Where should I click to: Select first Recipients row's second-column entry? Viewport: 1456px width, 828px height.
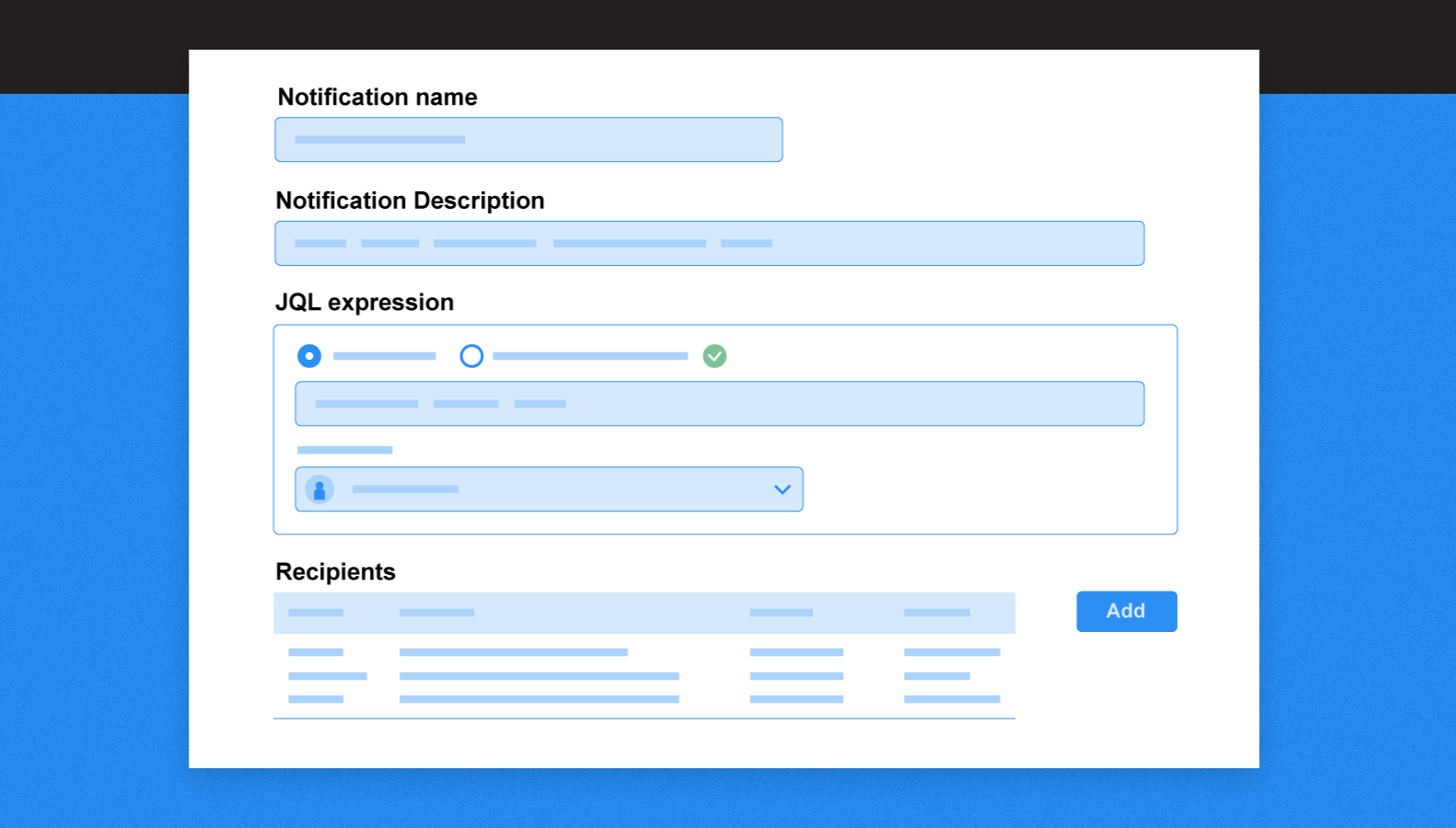tap(514, 652)
